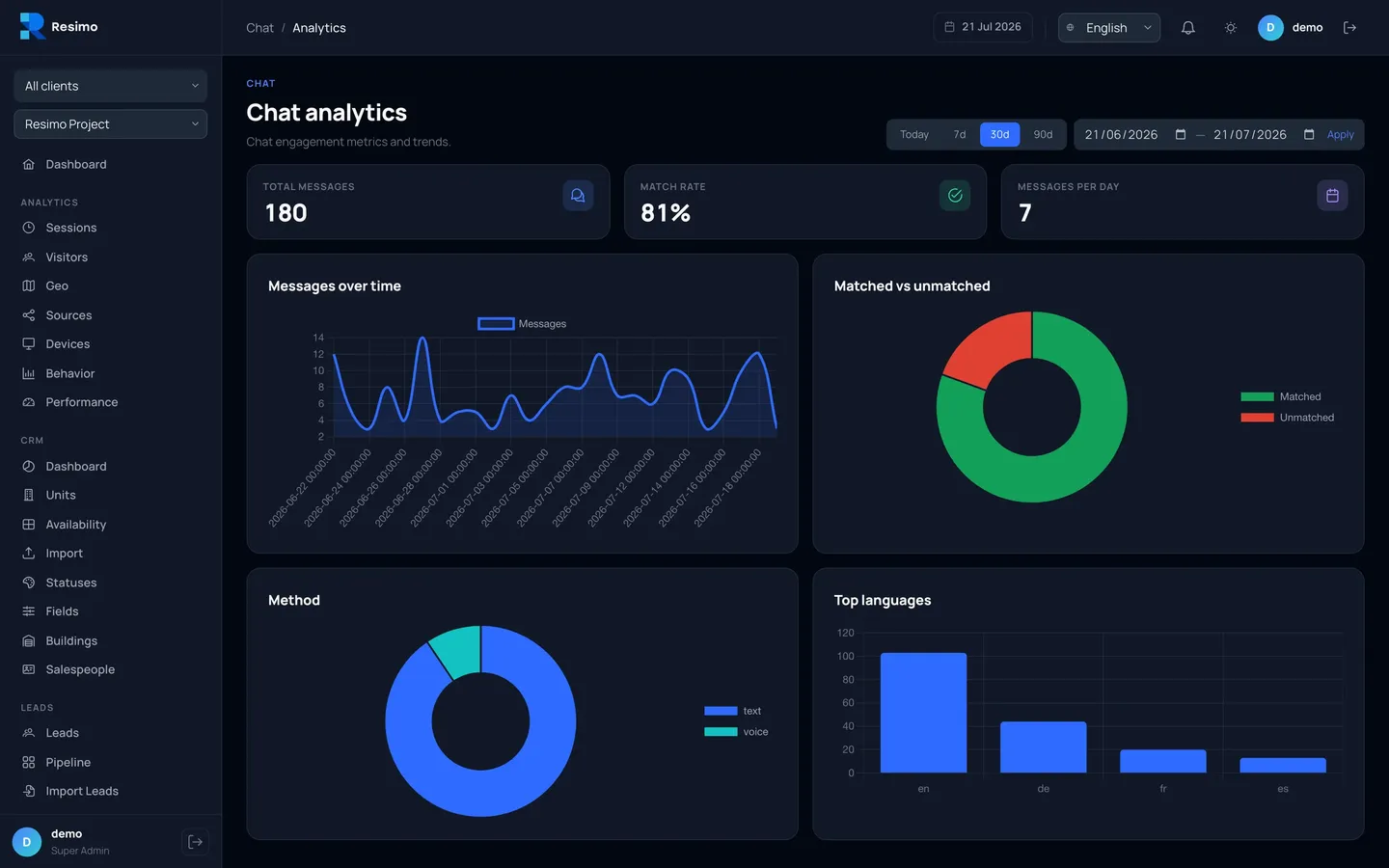Image resolution: width=1389 pixels, height=868 pixels.
Task: Click the Chat breadcrumb link
Action: point(259,28)
